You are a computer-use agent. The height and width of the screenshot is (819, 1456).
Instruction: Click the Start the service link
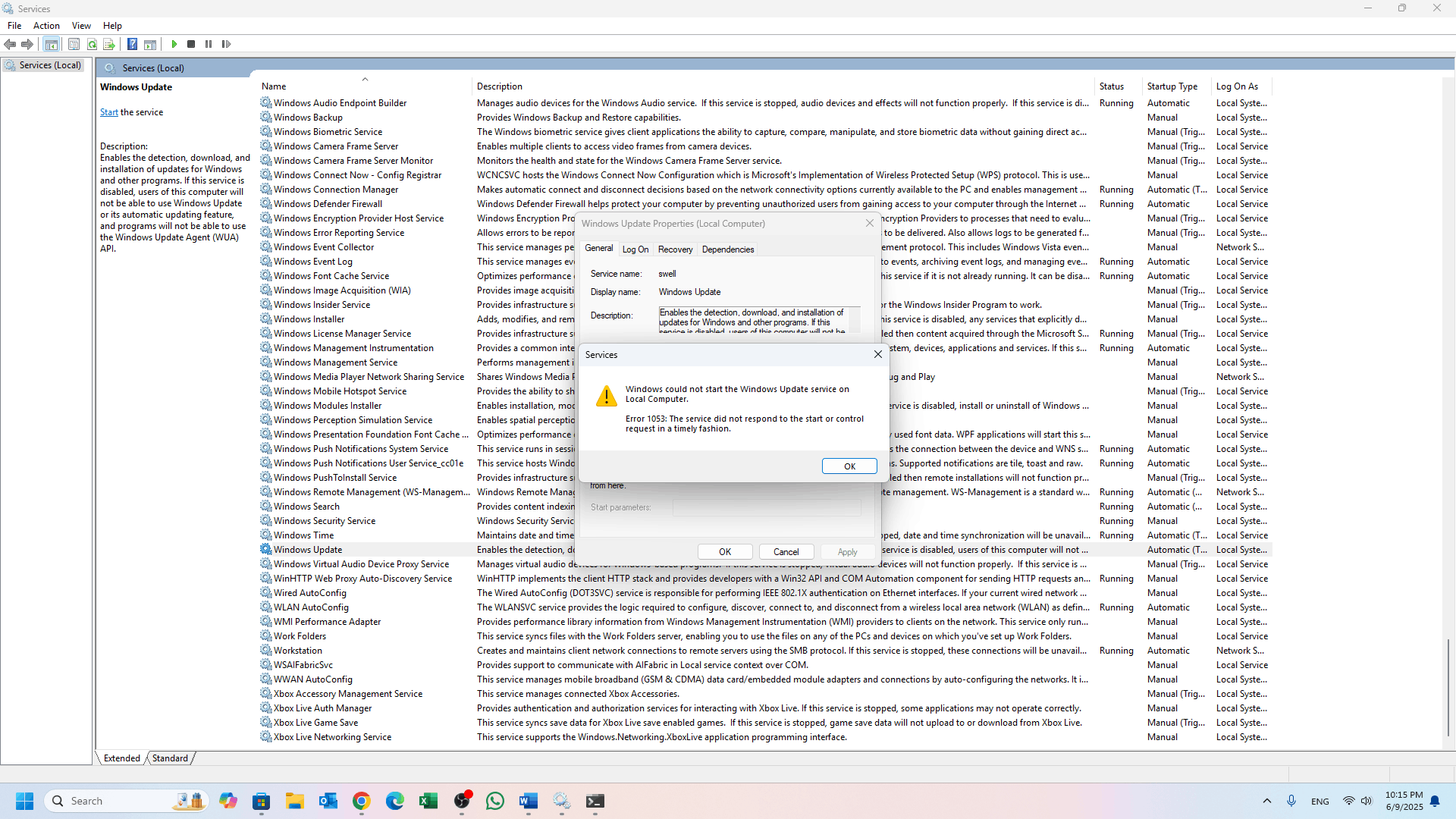click(x=108, y=112)
